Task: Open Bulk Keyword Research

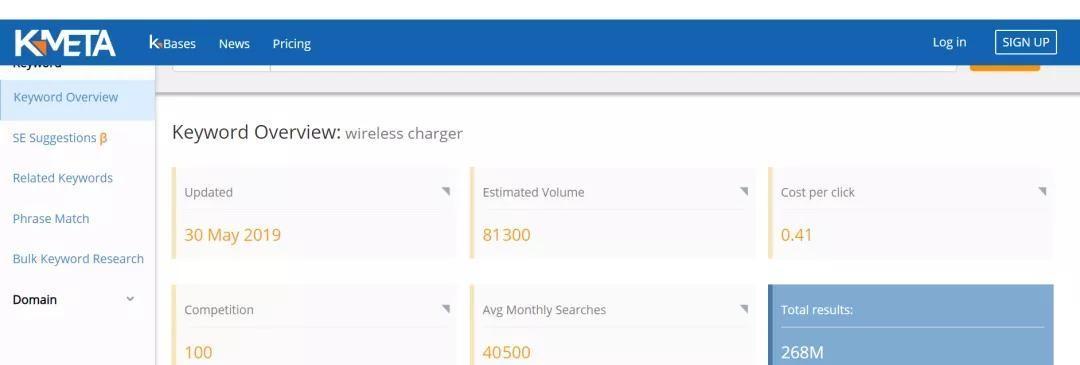Action: coord(78,259)
